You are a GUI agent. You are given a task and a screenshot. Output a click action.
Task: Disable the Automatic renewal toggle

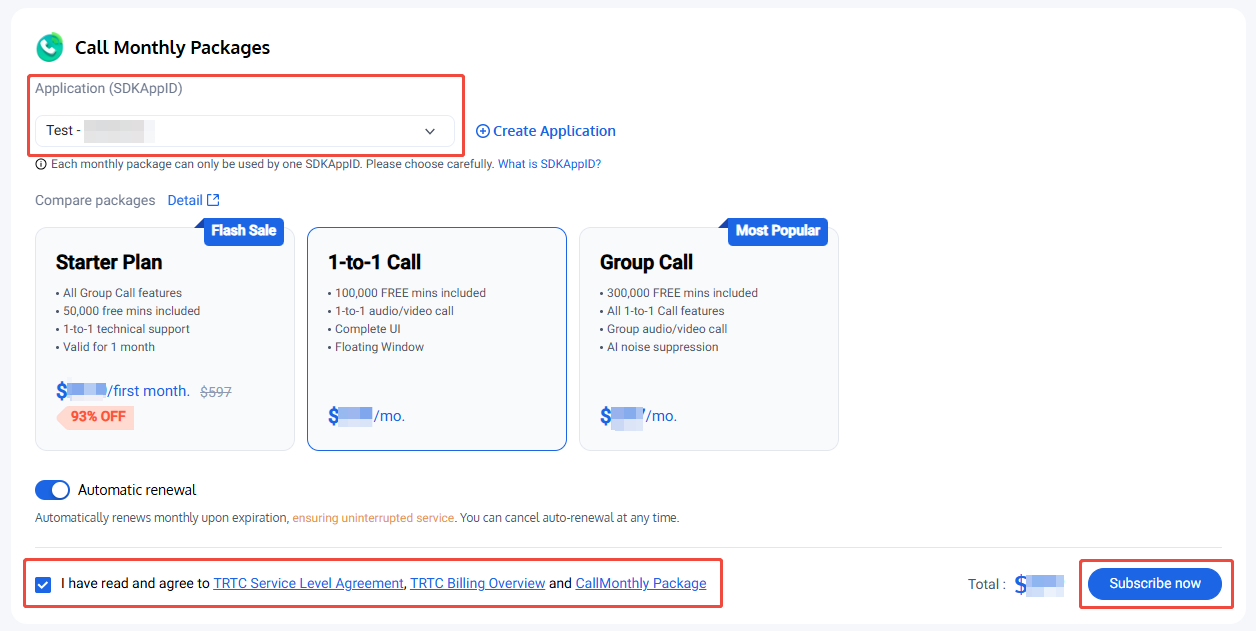[52, 490]
